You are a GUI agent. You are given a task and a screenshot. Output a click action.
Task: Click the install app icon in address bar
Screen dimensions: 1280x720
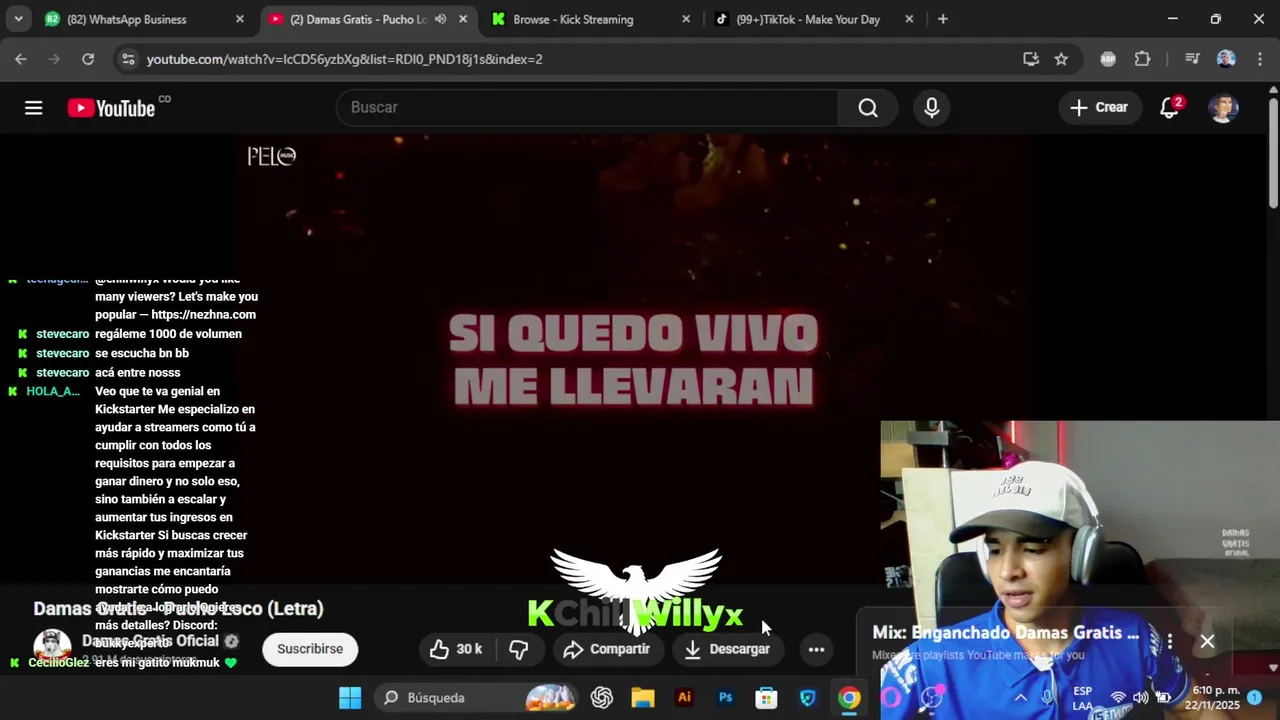(x=1031, y=59)
